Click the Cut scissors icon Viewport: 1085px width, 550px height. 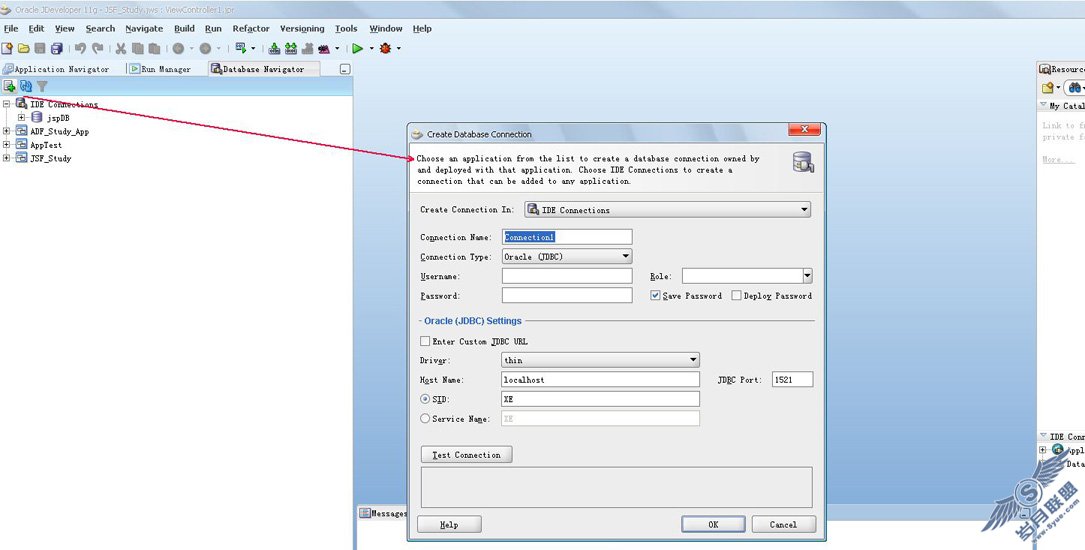[x=121, y=48]
